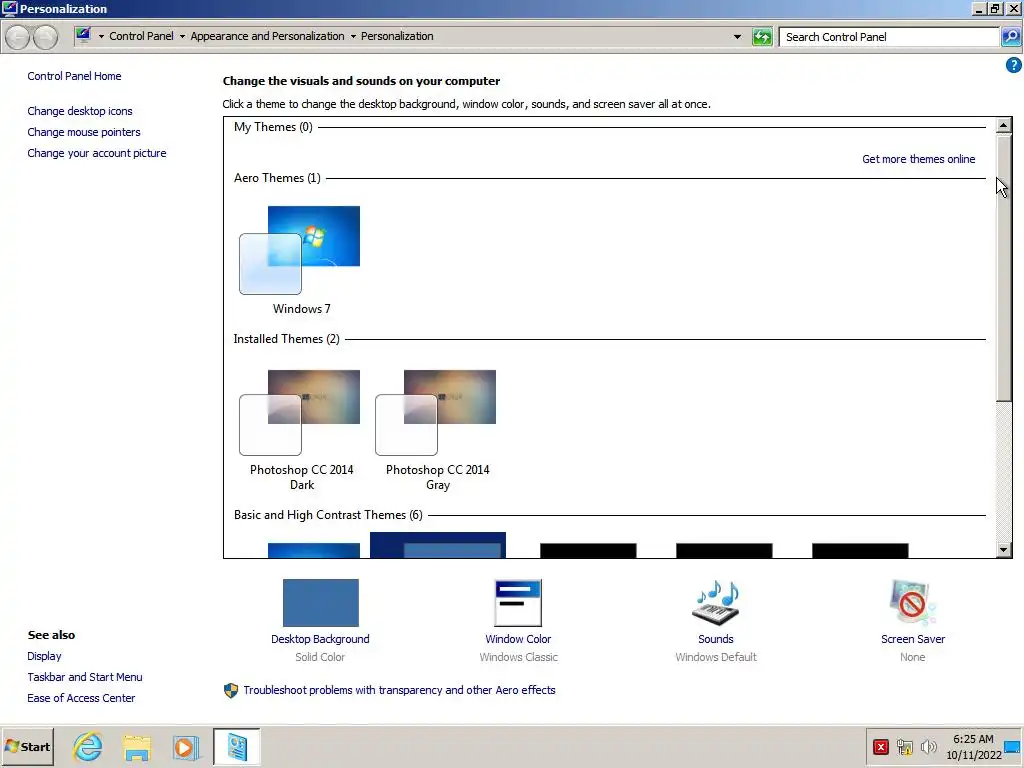
Task: Click the Screen Saver link text
Action: point(912,639)
